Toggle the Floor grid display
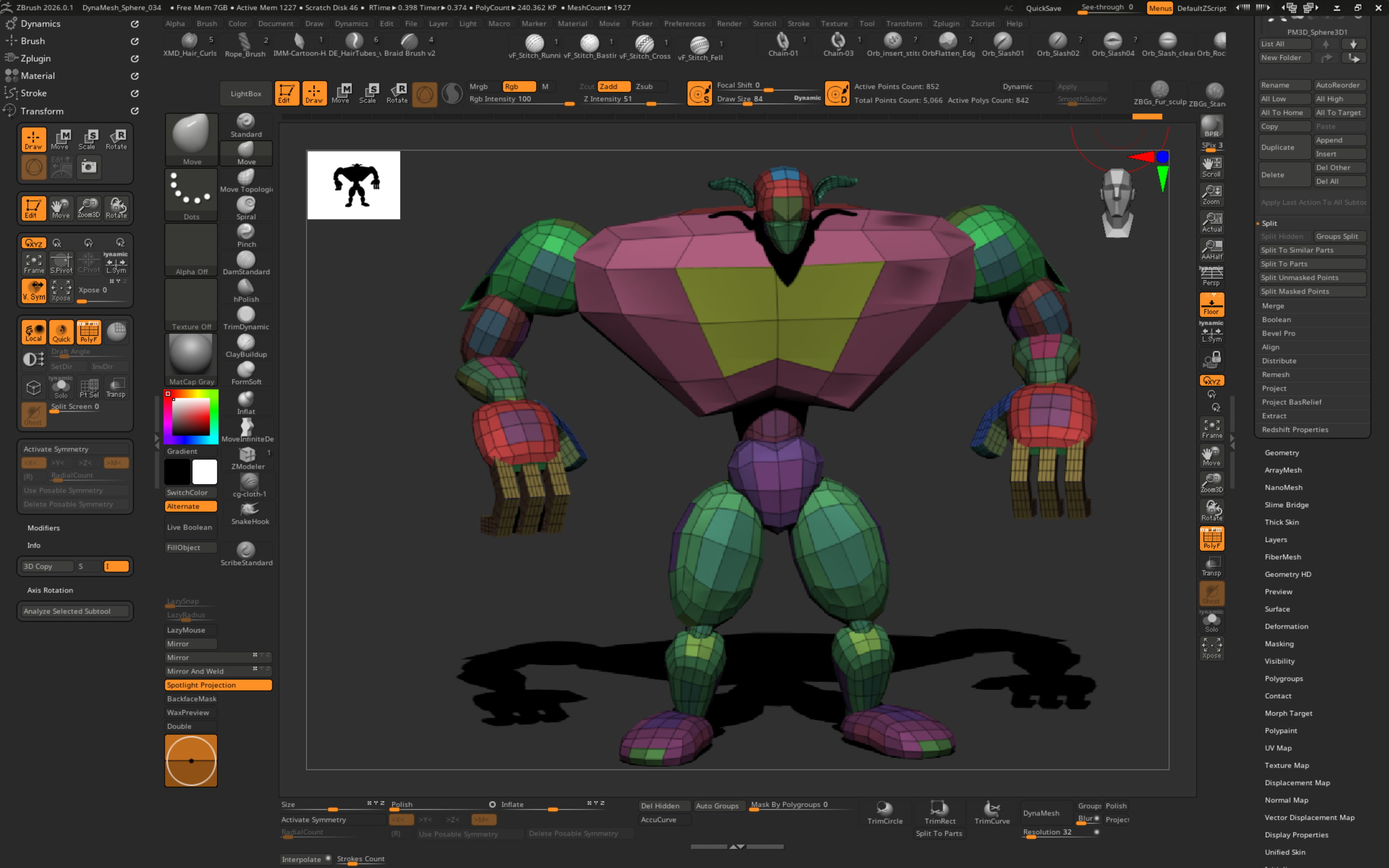 click(x=1212, y=304)
